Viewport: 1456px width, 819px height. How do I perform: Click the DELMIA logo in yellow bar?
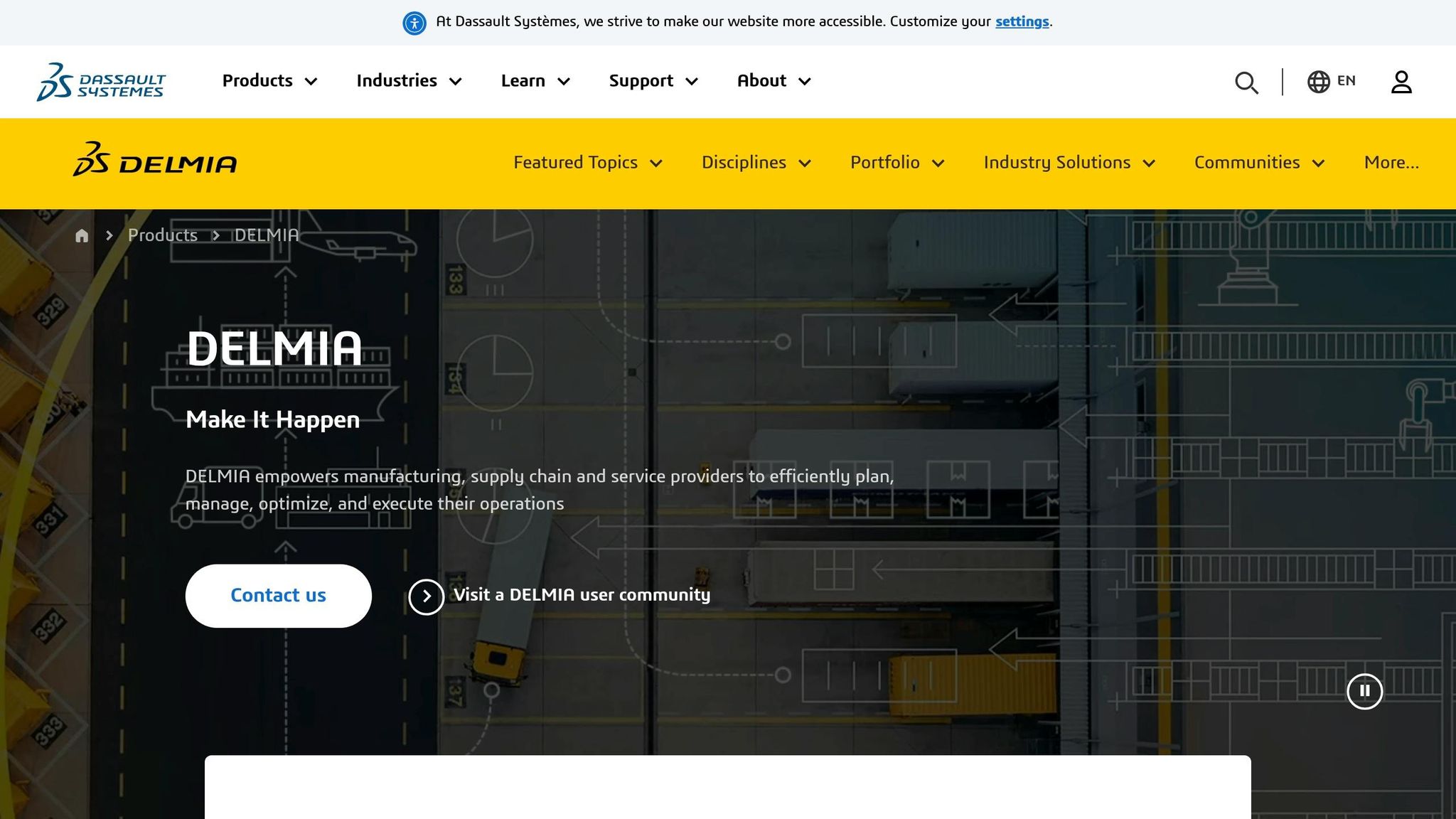point(154,159)
